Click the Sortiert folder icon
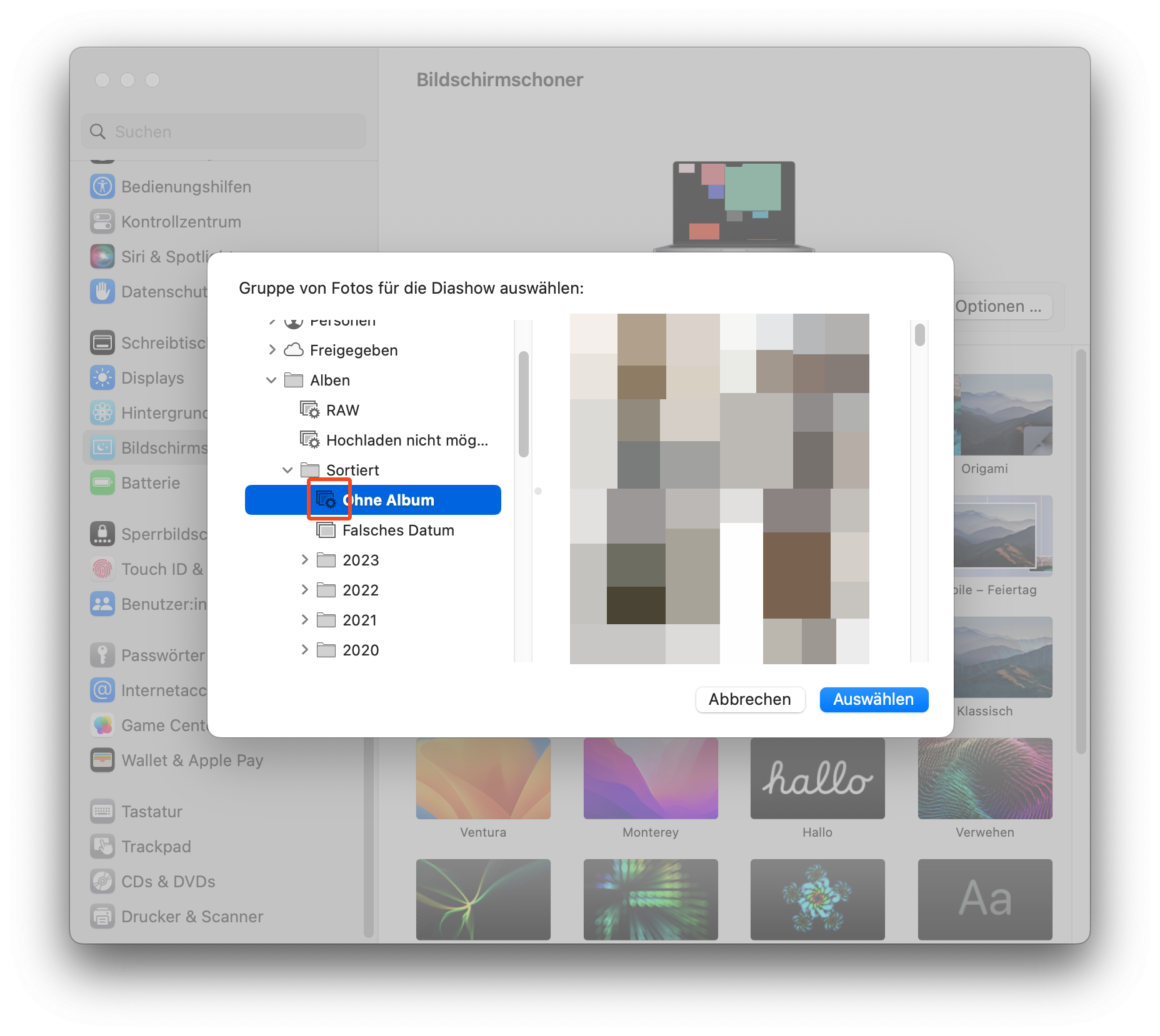This screenshot has width=1160, height=1036. point(310,470)
